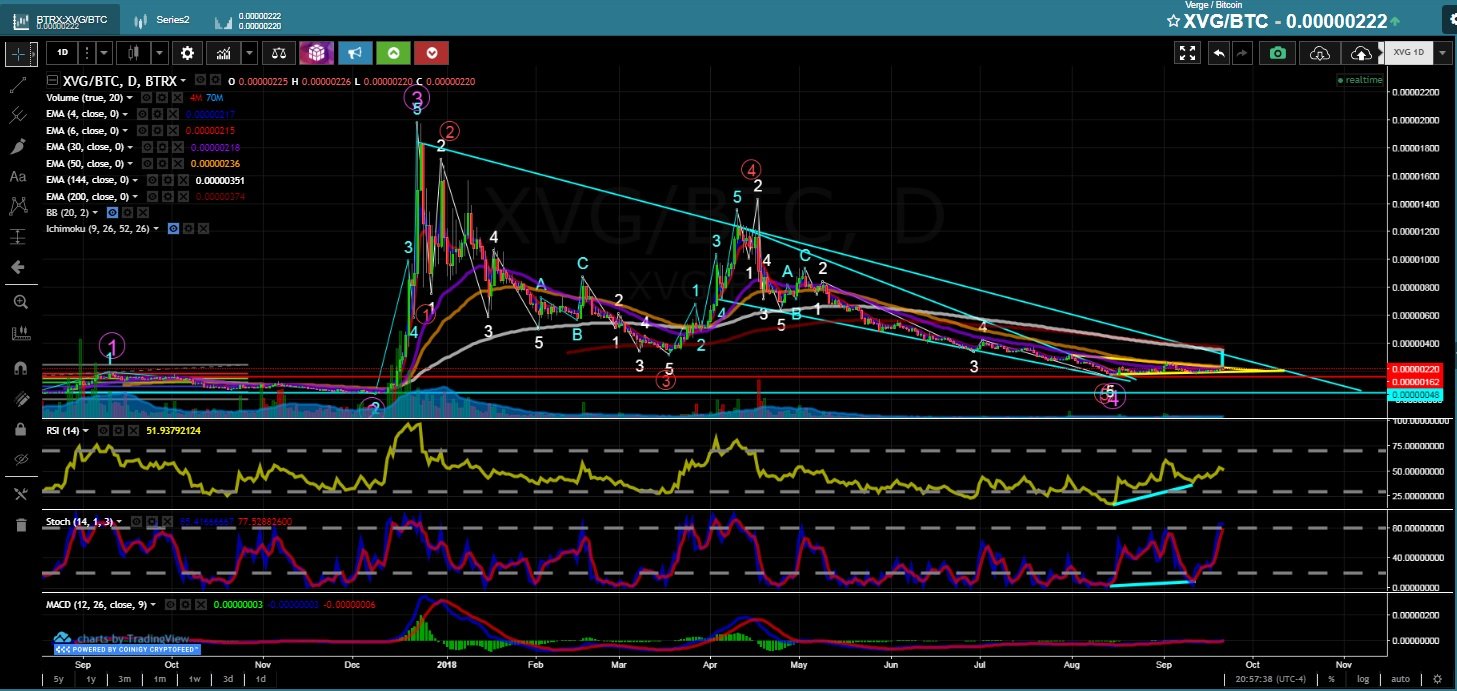Select the measure ruler tool
The height and width of the screenshot is (691, 1457).
pyautogui.click(x=19, y=333)
